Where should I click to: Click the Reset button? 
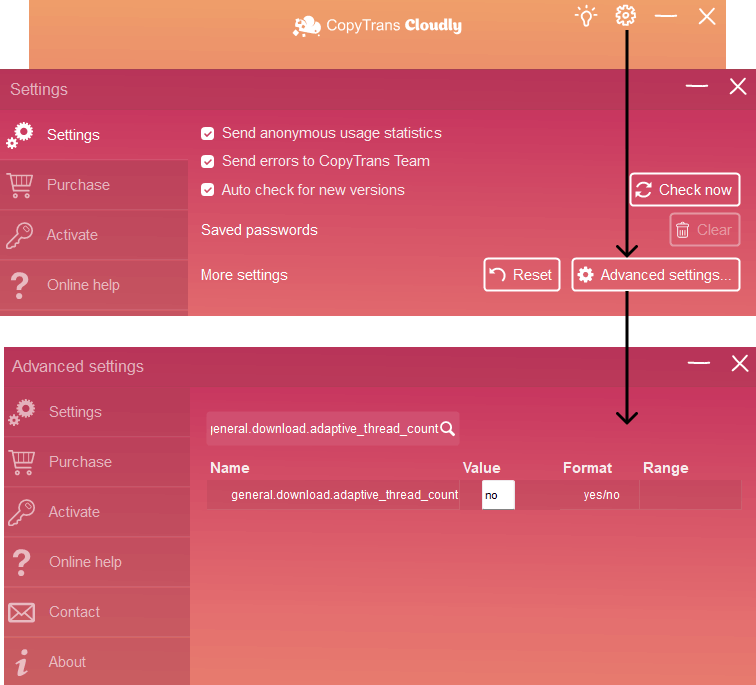tap(522, 275)
